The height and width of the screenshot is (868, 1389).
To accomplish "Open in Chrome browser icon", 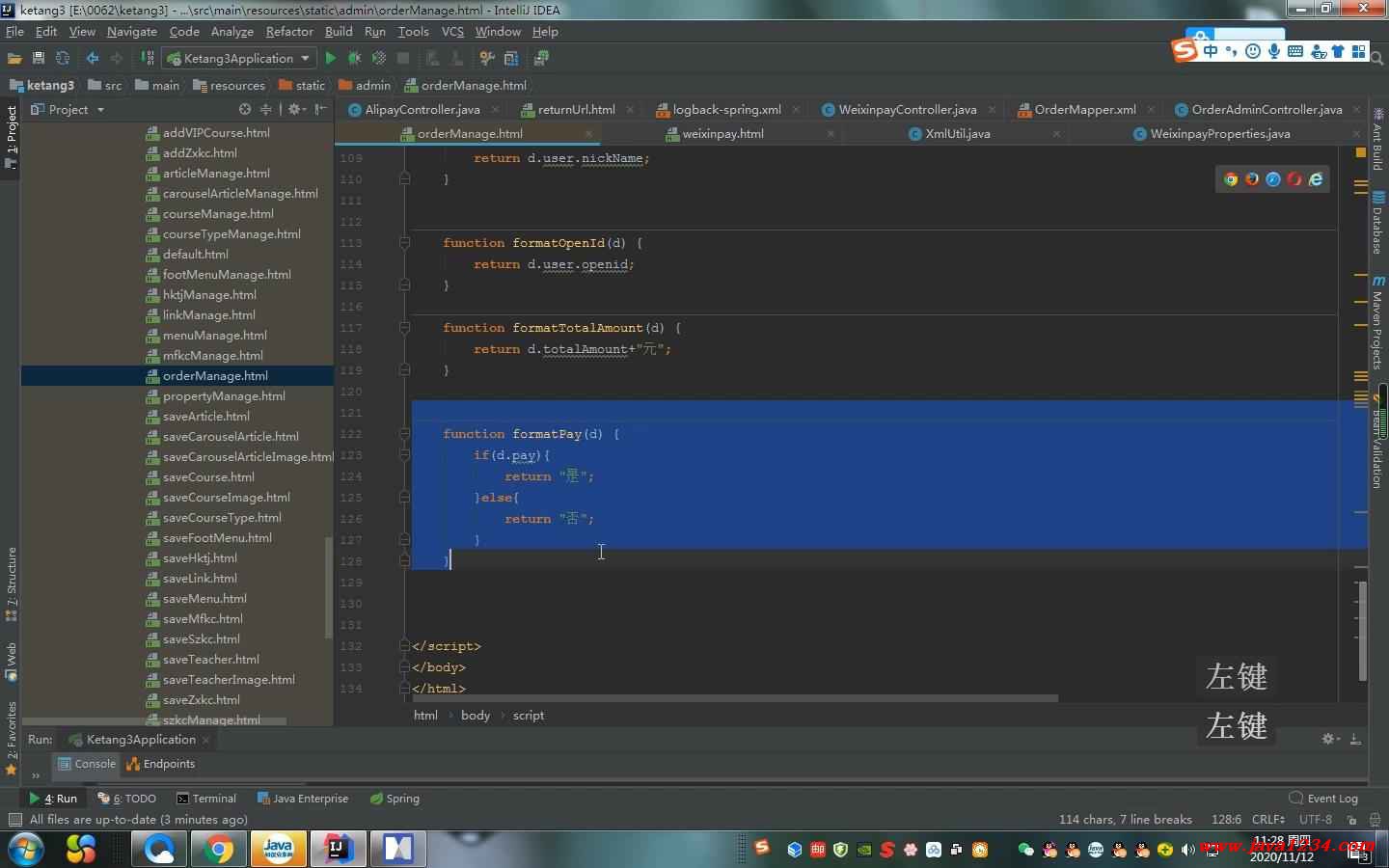I will pyautogui.click(x=1231, y=179).
